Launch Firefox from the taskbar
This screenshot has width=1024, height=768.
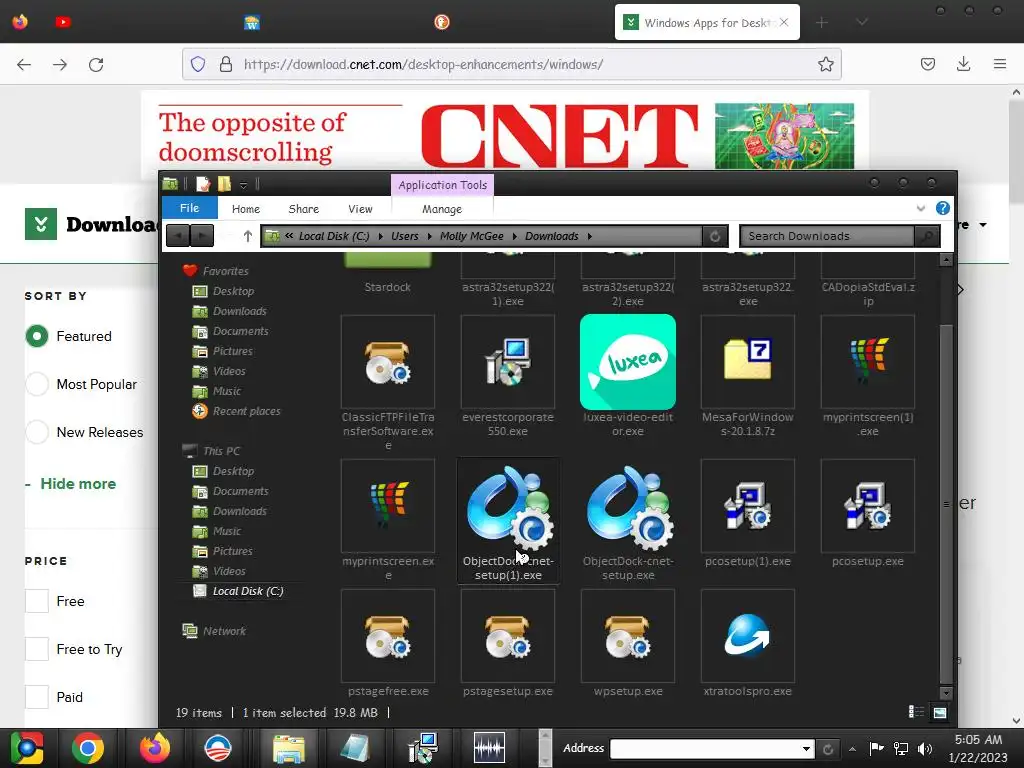tap(155, 748)
